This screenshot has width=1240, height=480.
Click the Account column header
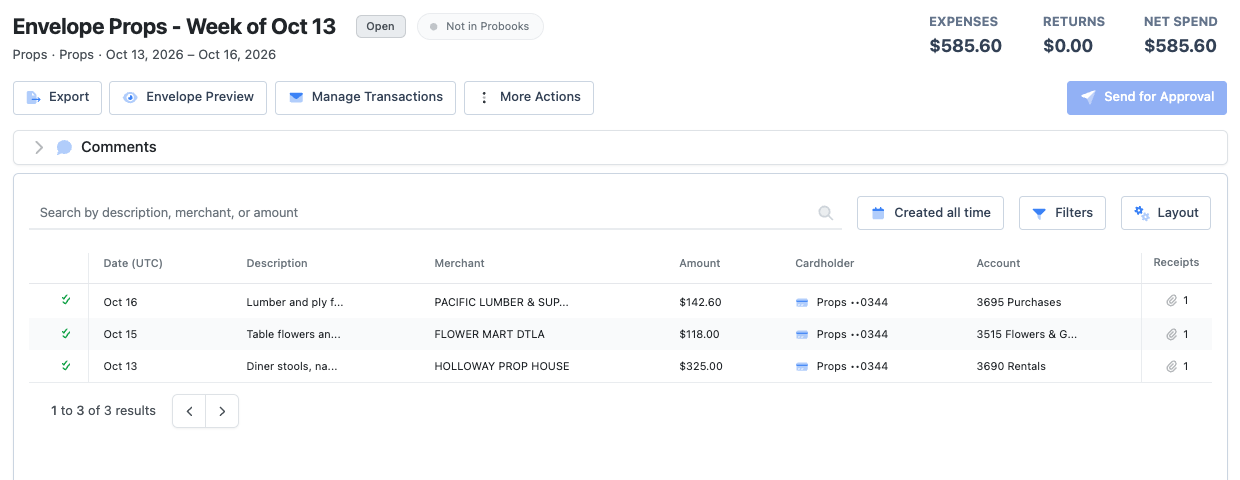[x=998, y=263]
